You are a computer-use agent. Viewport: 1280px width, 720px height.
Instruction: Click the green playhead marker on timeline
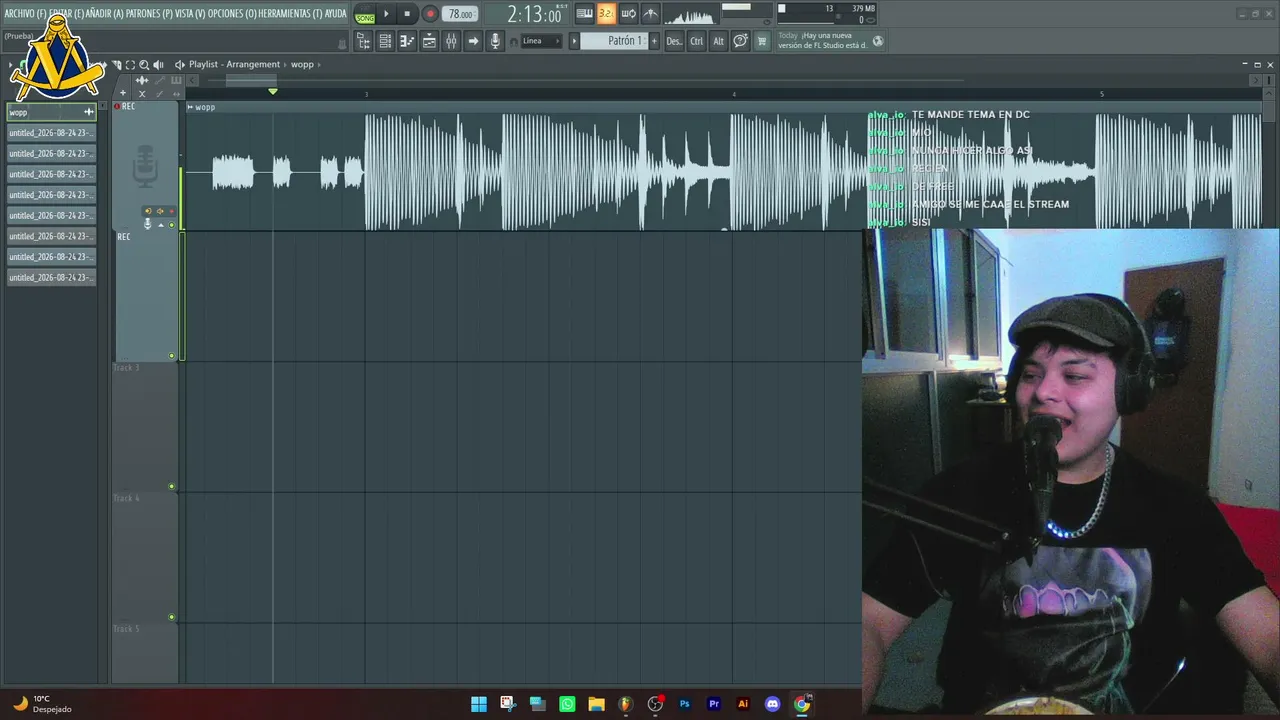point(273,92)
